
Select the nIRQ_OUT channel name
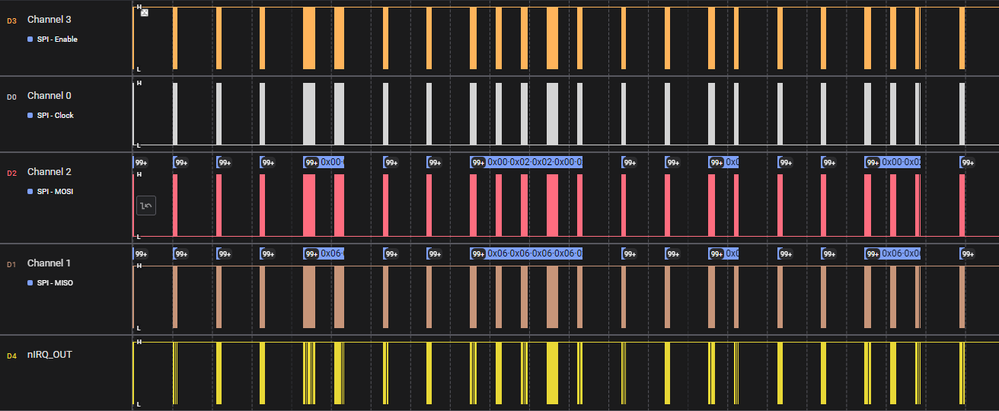tap(50, 354)
